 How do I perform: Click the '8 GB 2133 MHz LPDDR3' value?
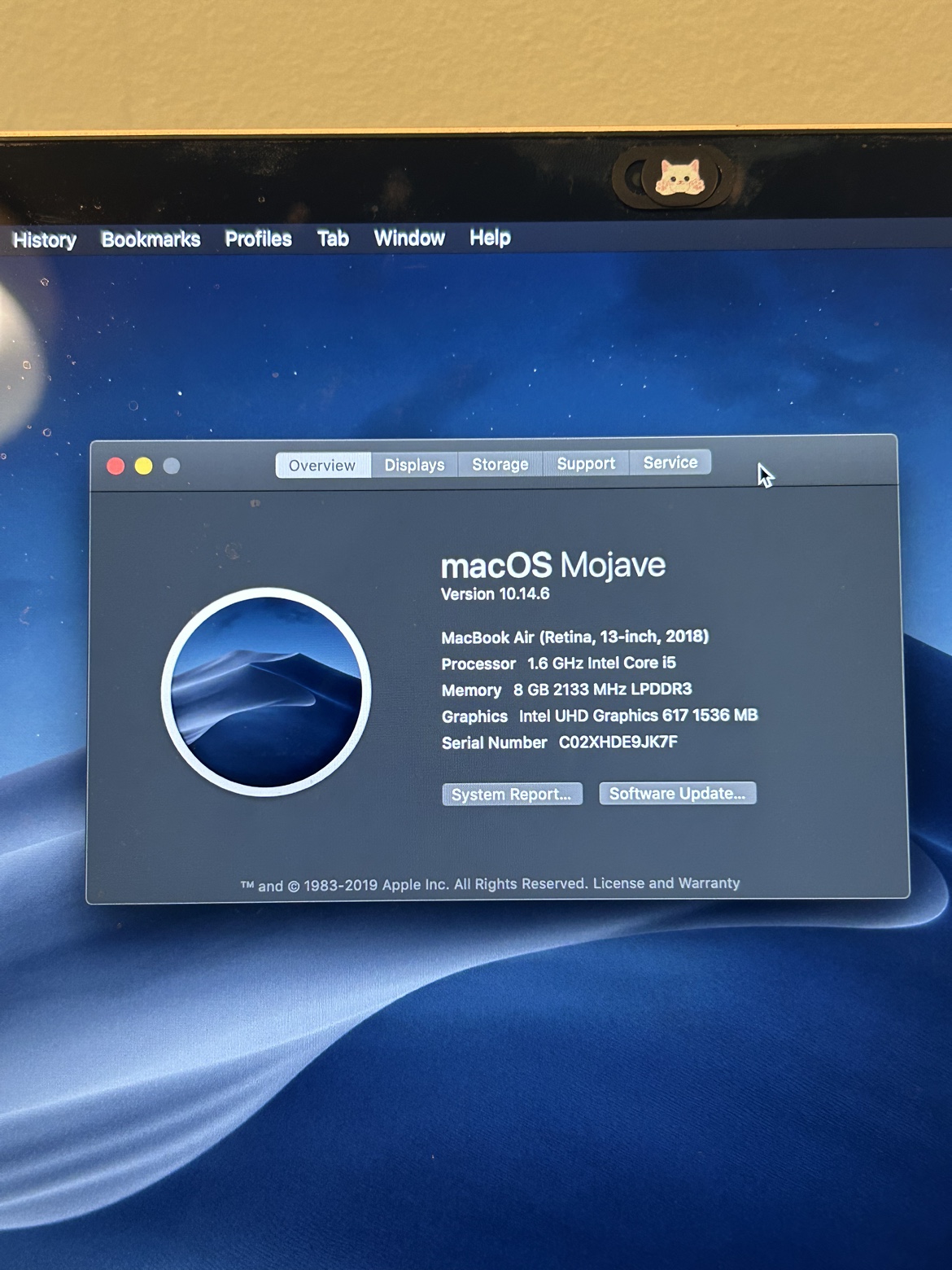point(602,690)
